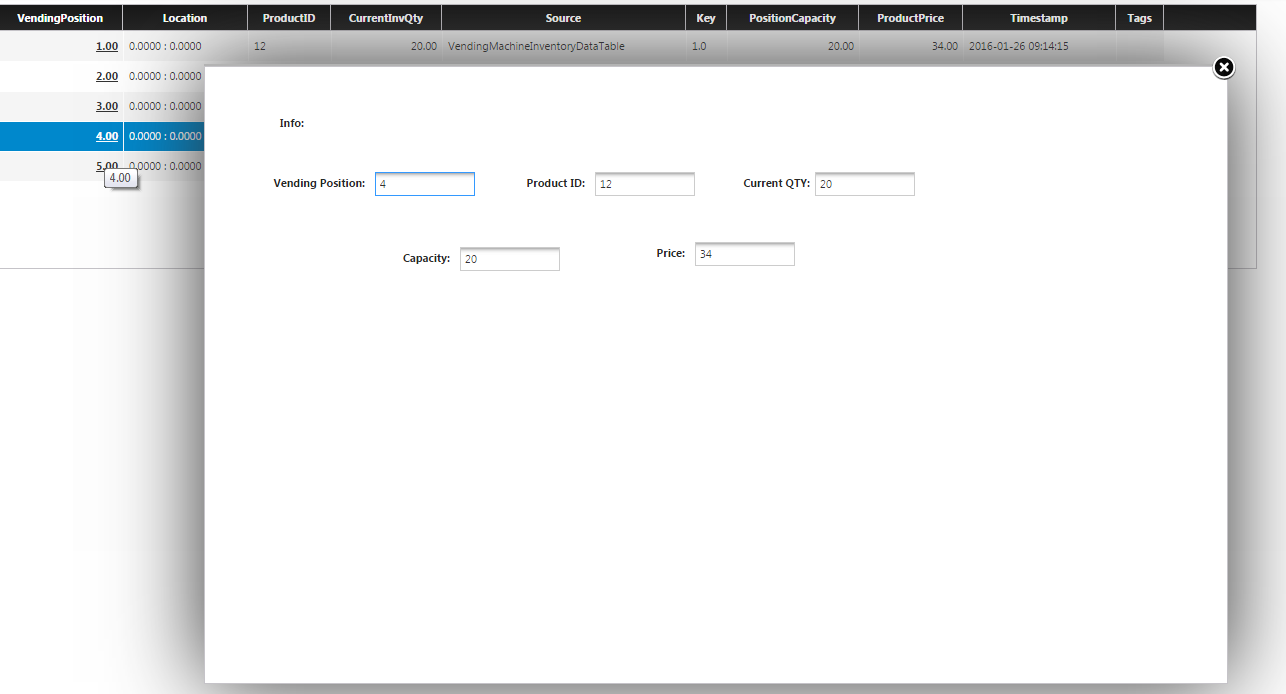Screen dimensions: 1286x694
Task: Click the Current QTY label
Action: tap(777, 183)
